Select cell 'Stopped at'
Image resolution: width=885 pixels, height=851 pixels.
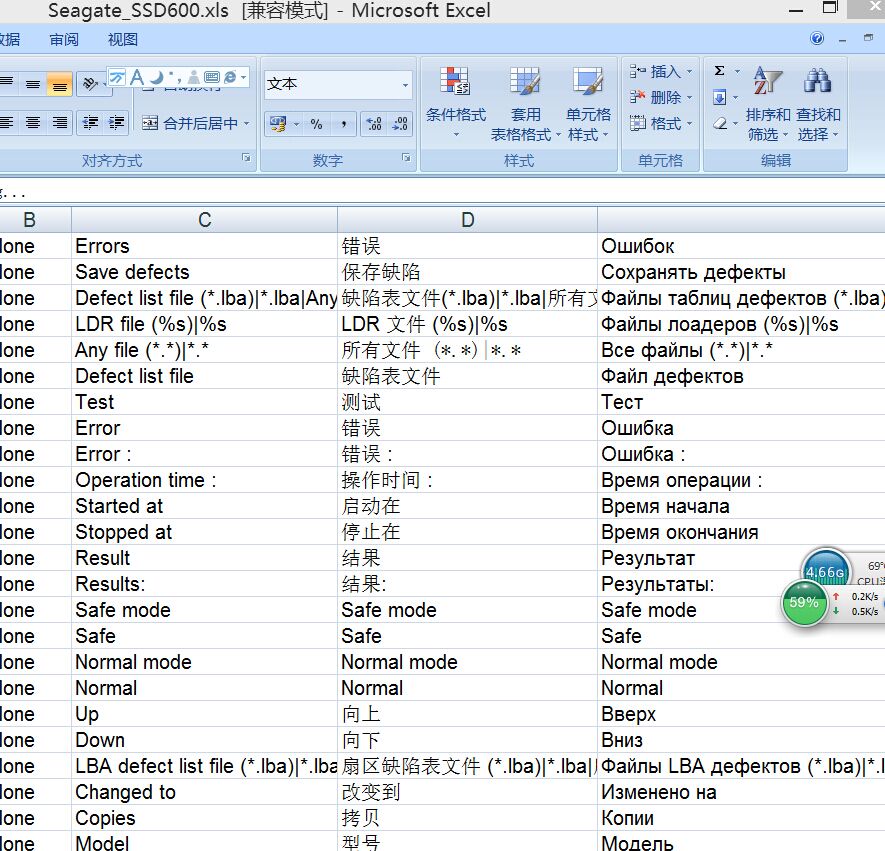point(204,532)
